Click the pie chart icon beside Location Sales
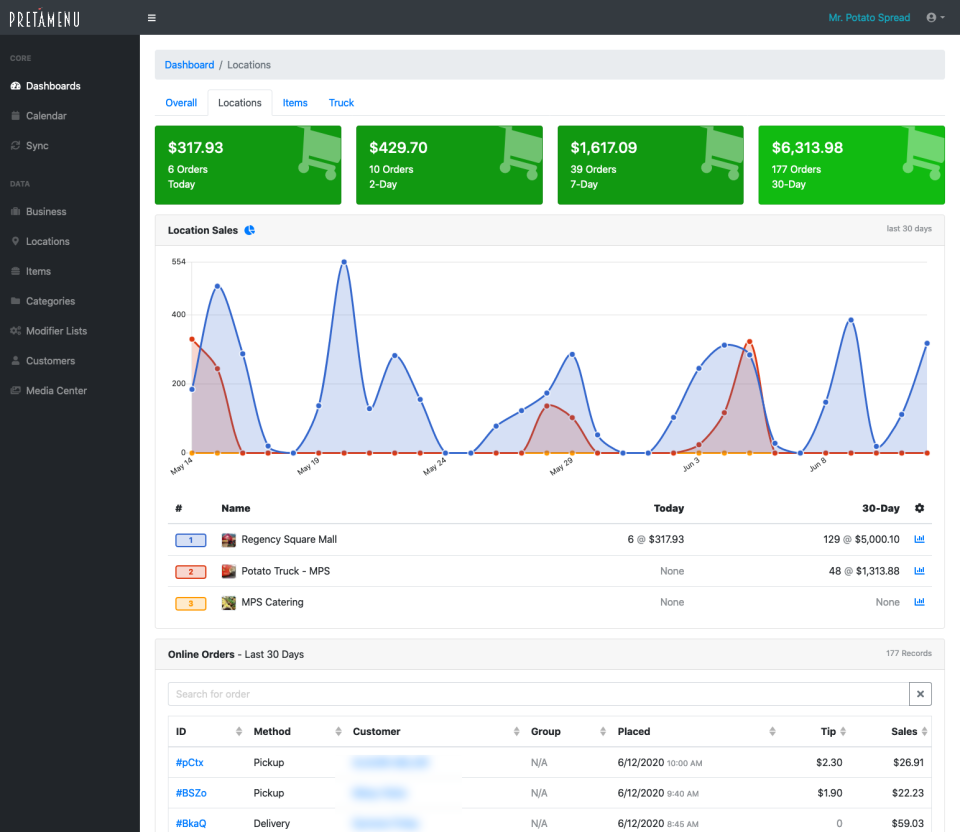This screenshot has height=832, width=960. pos(250,230)
